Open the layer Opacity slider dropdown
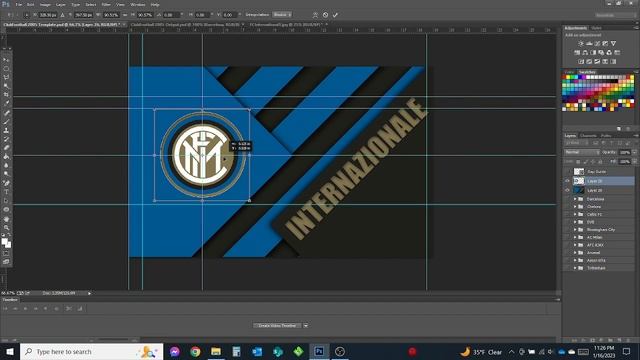640x360 pixels. tap(634, 152)
